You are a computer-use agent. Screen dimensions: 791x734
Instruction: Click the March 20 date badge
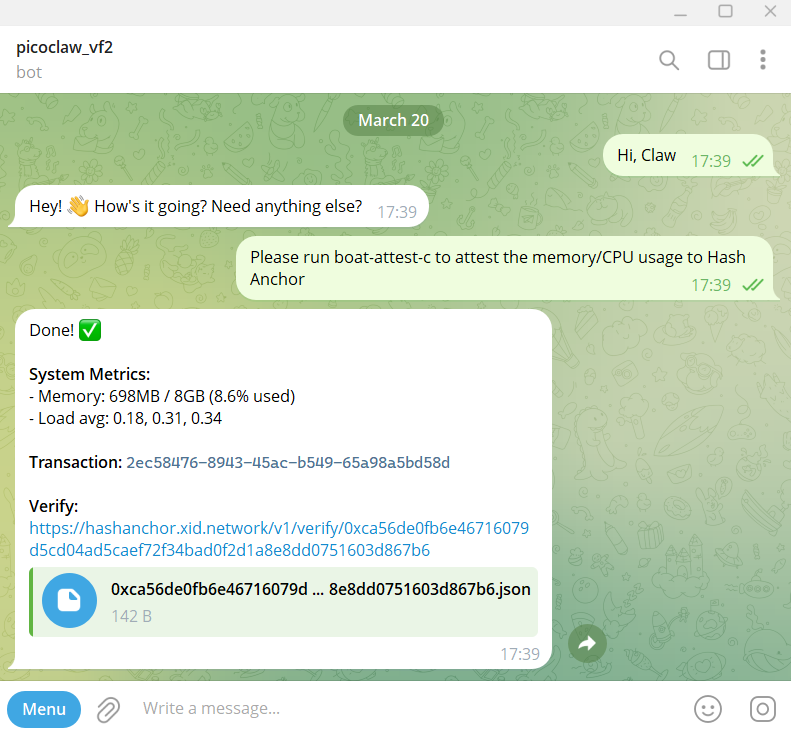point(393,120)
